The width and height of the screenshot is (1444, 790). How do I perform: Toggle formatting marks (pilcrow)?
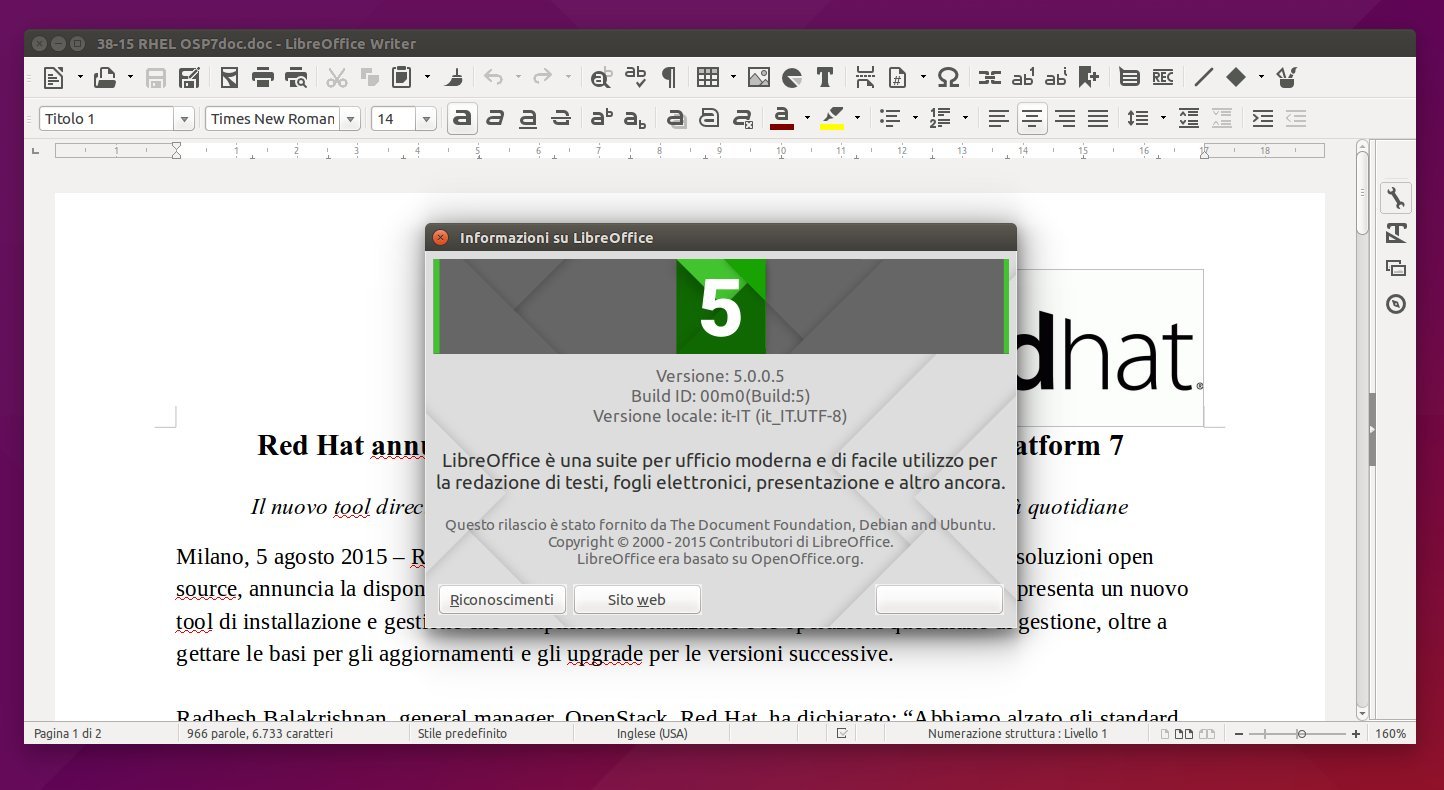tap(668, 77)
